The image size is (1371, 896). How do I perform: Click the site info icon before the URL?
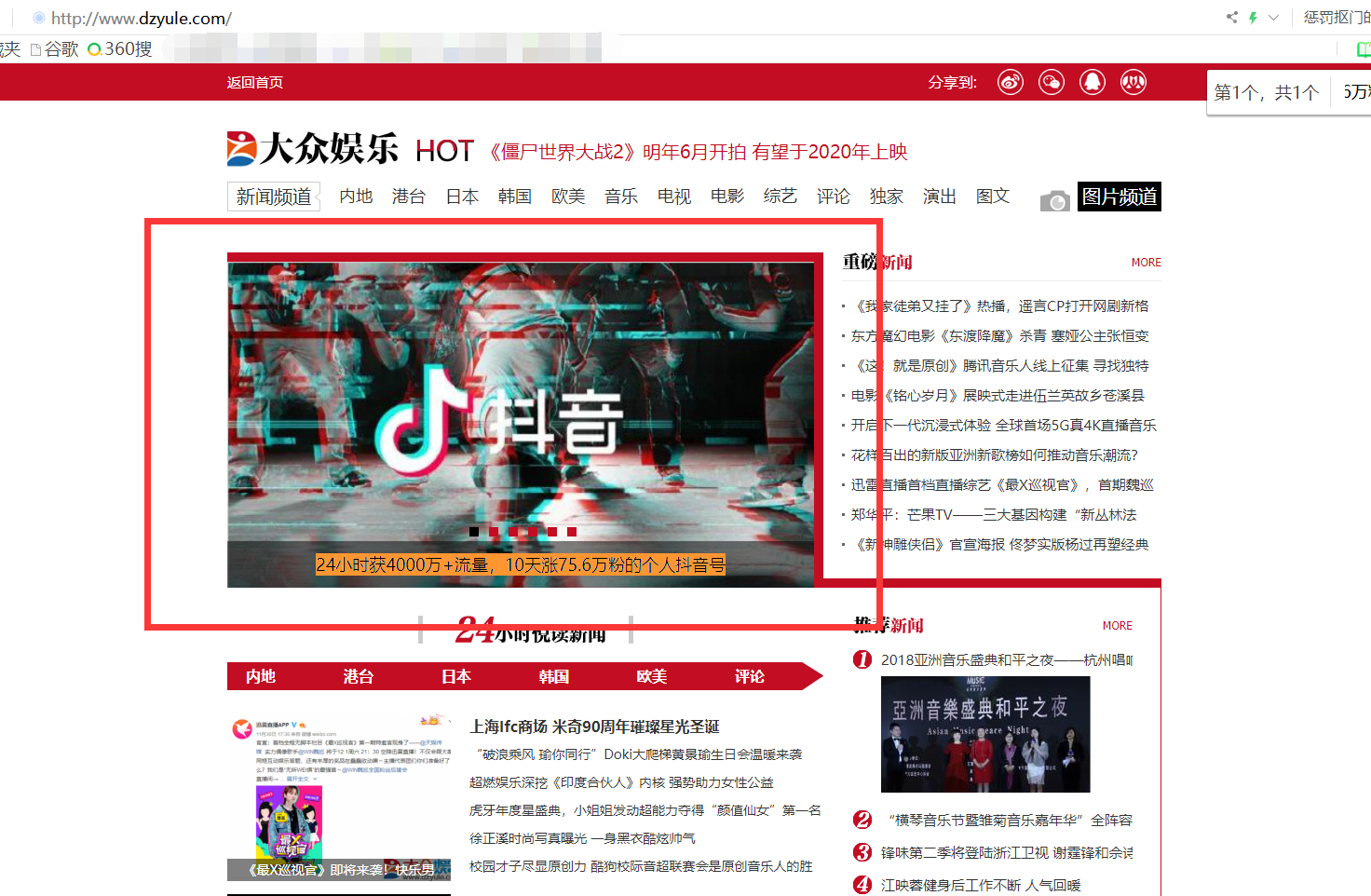(x=38, y=18)
